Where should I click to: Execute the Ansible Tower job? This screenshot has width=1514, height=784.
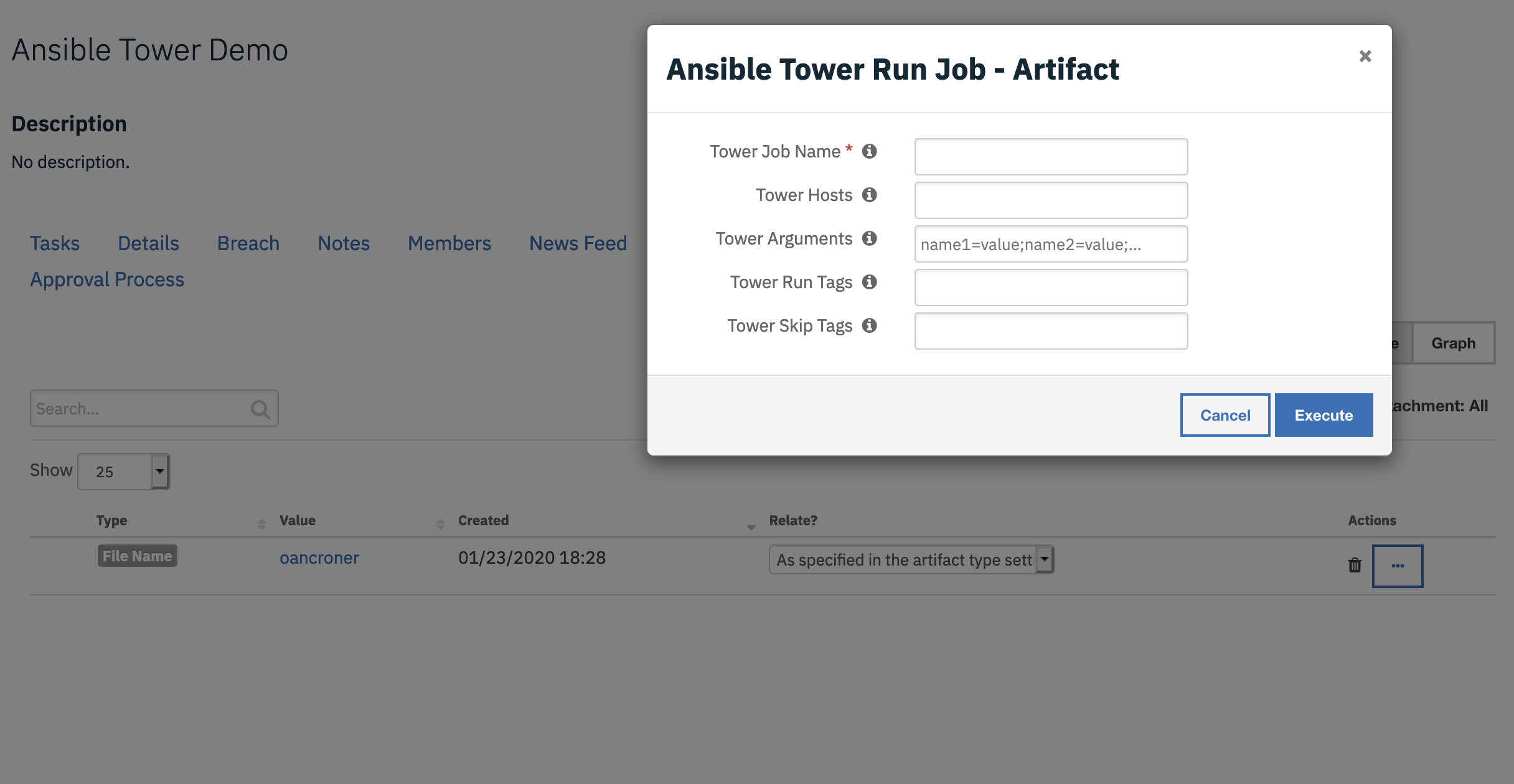click(x=1324, y=415)
